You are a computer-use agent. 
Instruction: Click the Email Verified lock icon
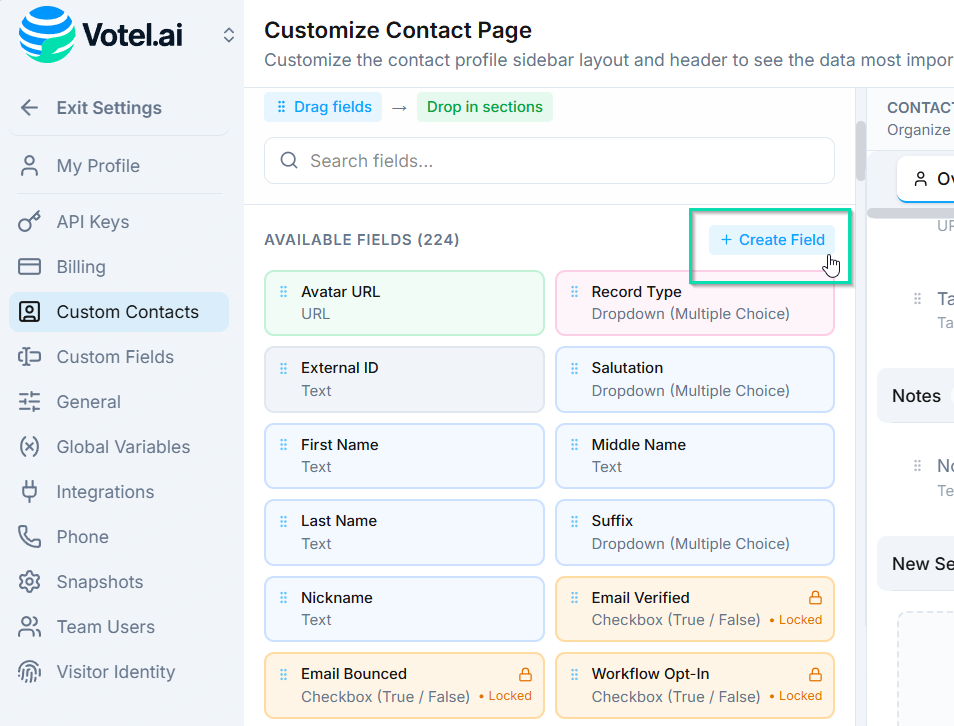pos(815,598)
